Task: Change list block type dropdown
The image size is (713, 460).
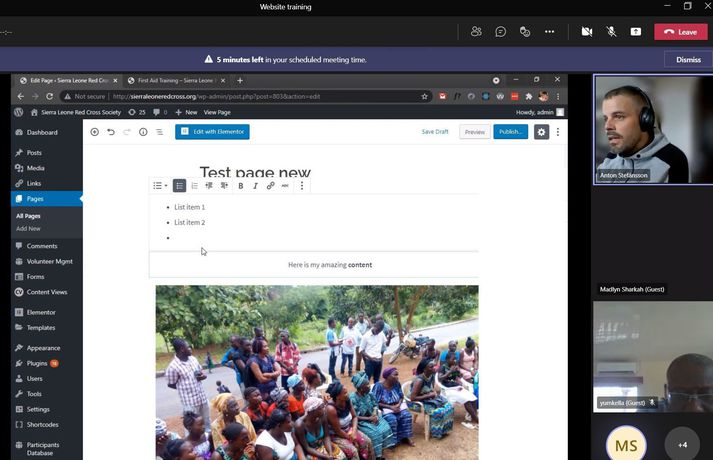Action: [x=160, y=185]
